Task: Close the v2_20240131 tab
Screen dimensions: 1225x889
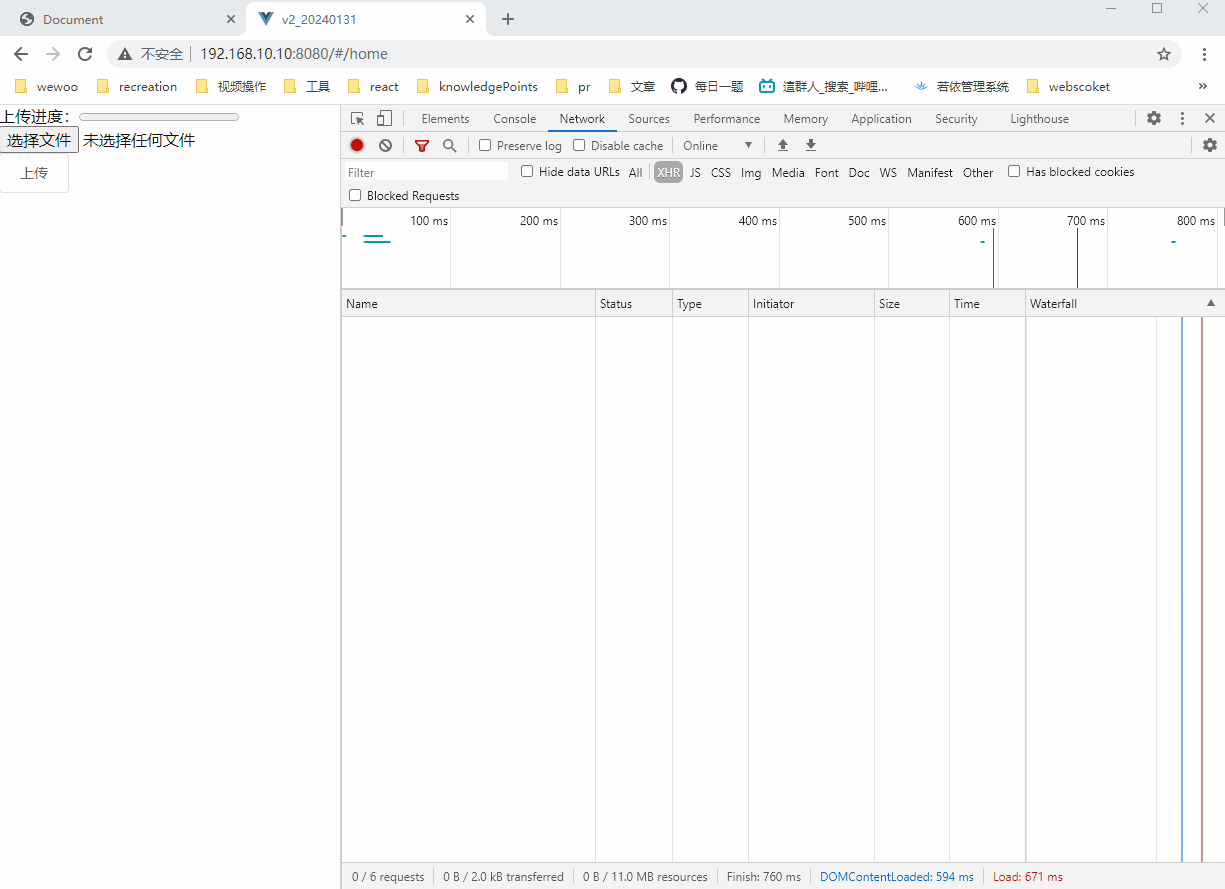Action: (x=469, y=19)
